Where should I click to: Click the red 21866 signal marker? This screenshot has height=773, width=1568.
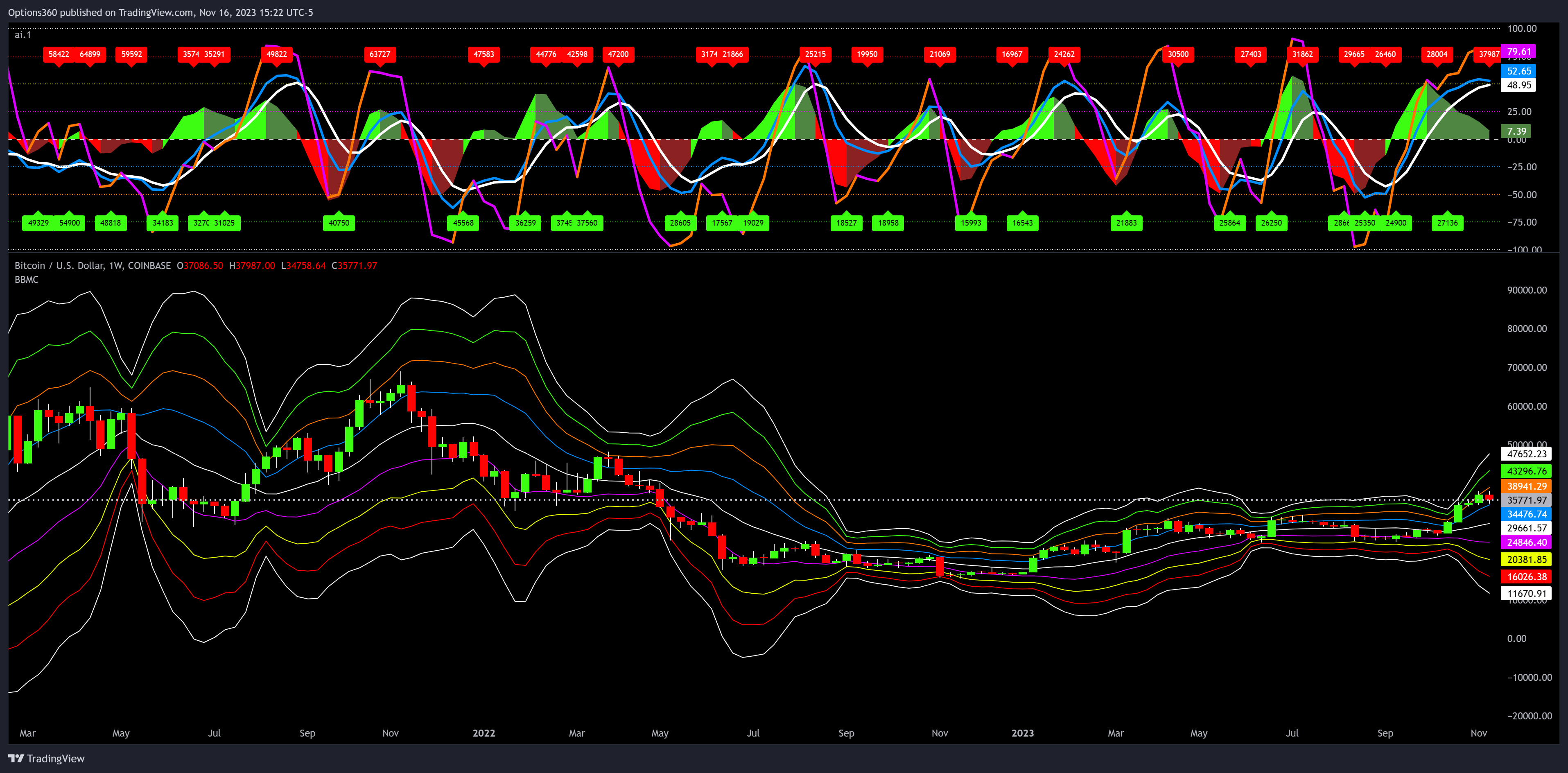pos(733,54)
